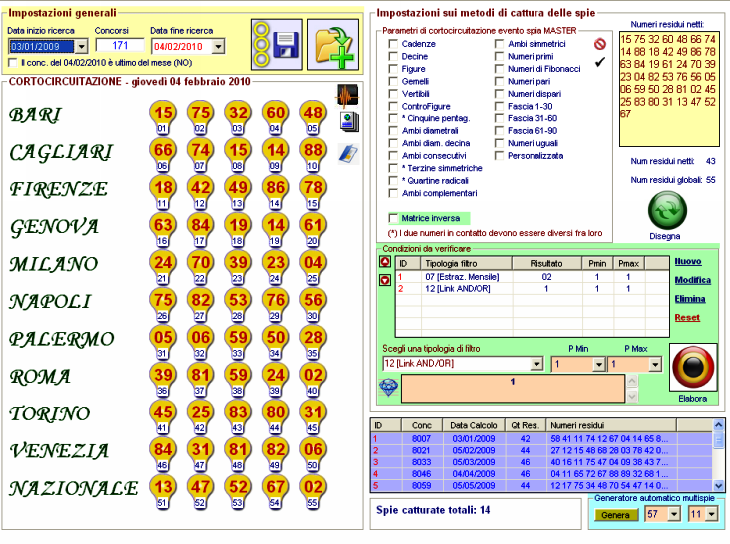
Task: Enable Numeri di Fibonacci checkbox
Action: coord(500,69)
